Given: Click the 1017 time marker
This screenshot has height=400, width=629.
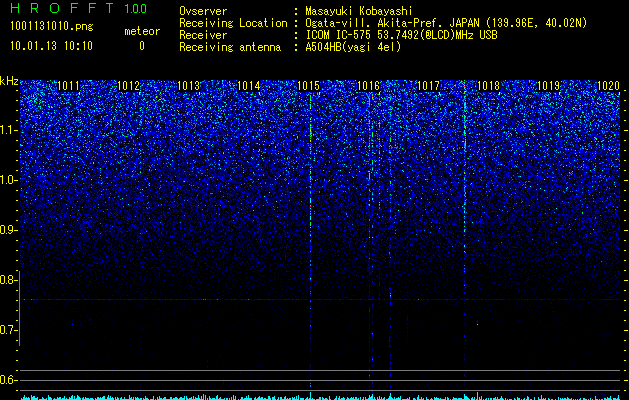Looking at the screenshot, I should (428, 86).
